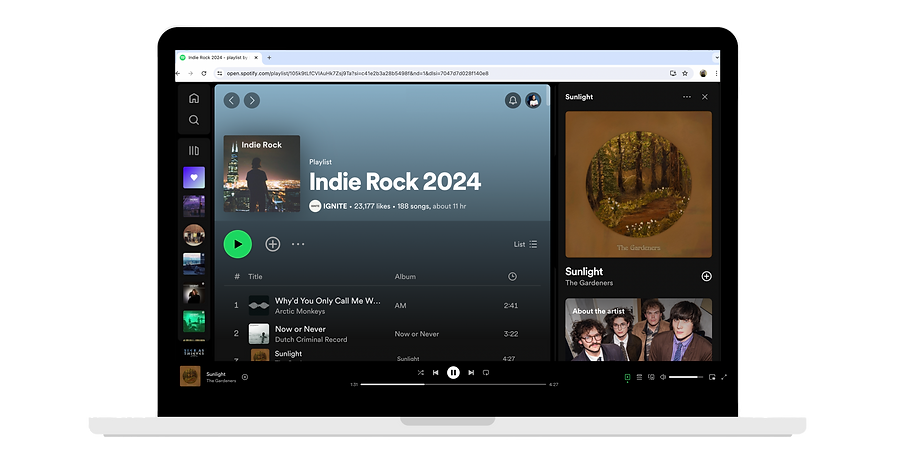Viewport: 903px width, 452px height.
Task: Click now playing cover in bottom bar
Action: coord(190,376)
